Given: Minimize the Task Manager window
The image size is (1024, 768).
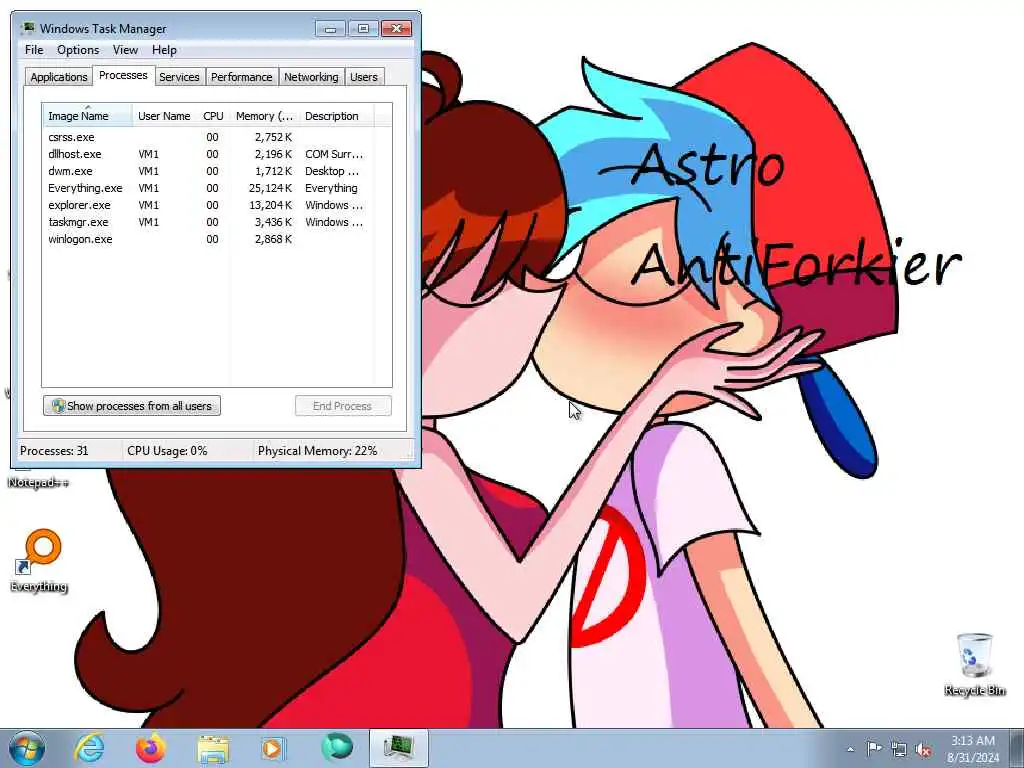Looking at the screenshot, I should point(330,29).
